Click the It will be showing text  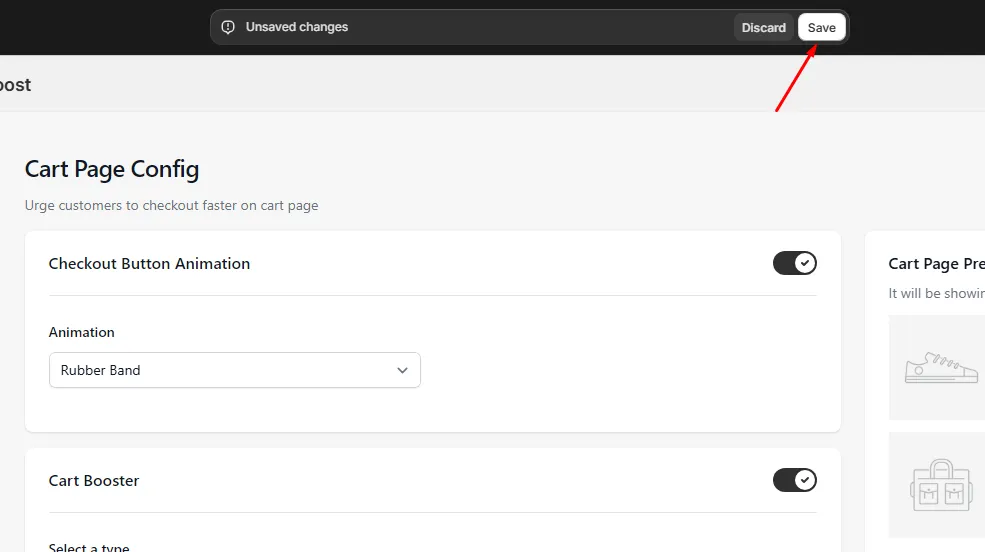coord(937,293)
